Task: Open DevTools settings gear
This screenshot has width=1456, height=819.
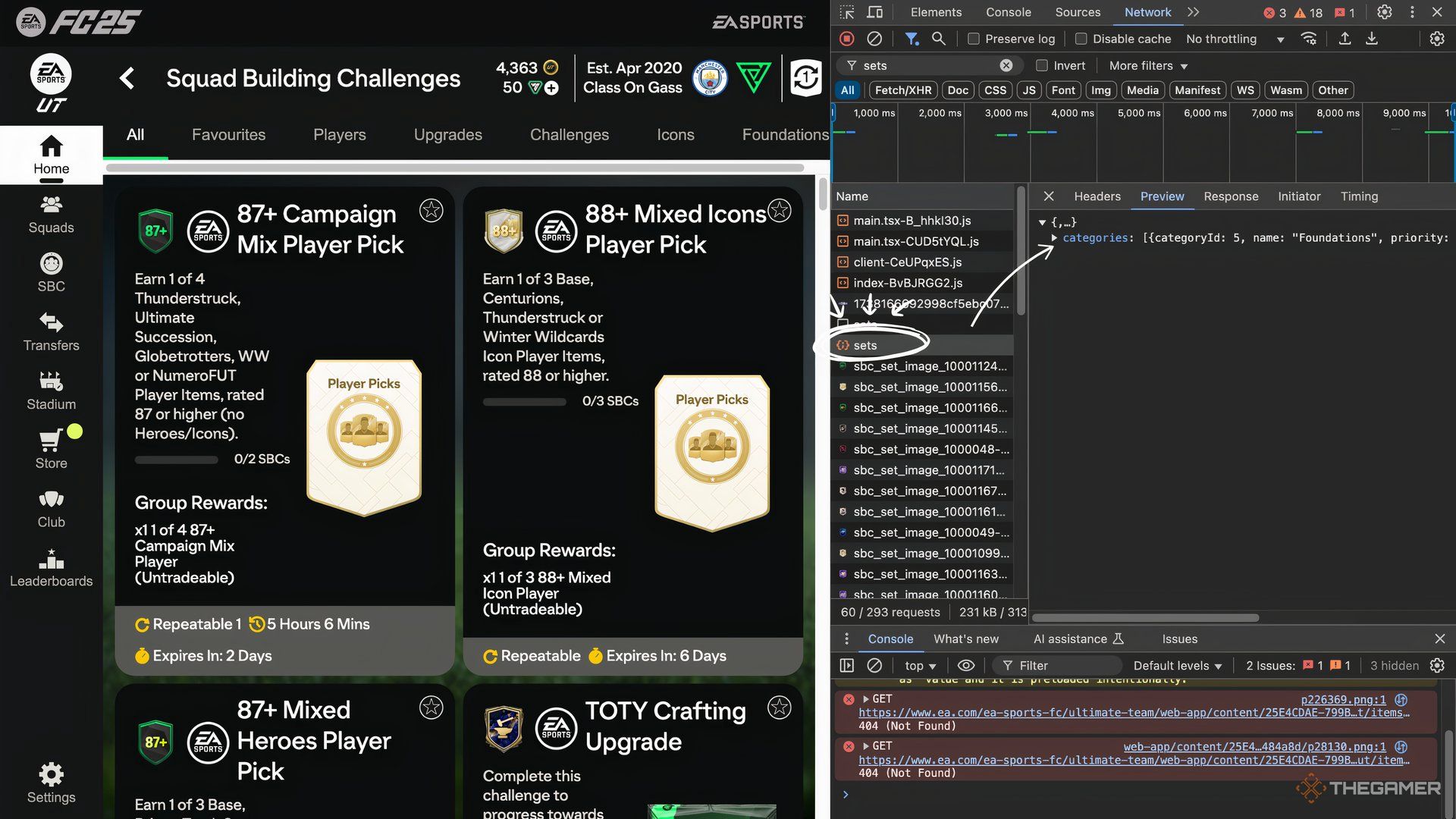Action: pyautogui.click(x=1385, y=12)
